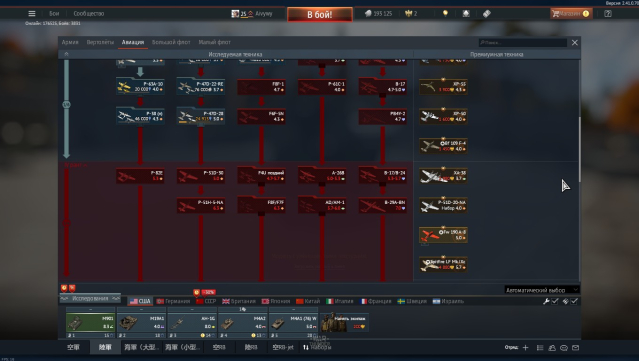
Task: Expand the Автоматический выбор dropdown
Action: pos(542,290)
